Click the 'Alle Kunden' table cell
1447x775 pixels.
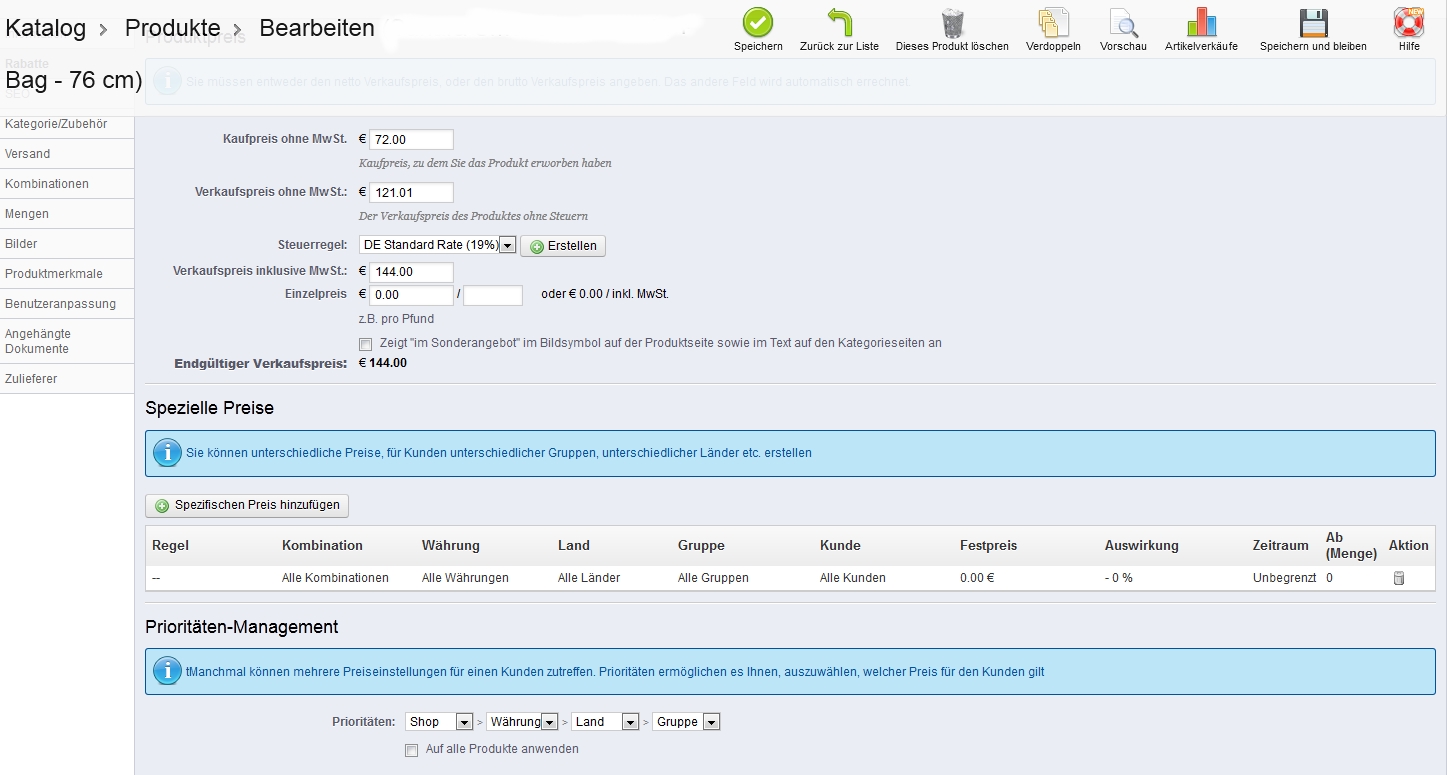(853, 578)
